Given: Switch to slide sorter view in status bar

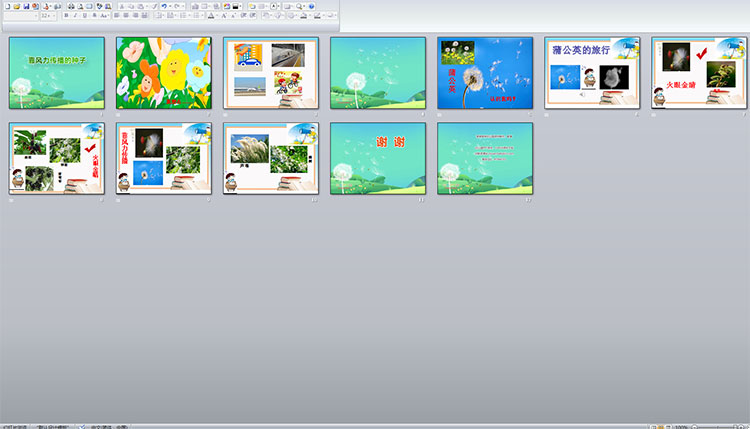Looking at the screenshot, I should tap(661, 427).
